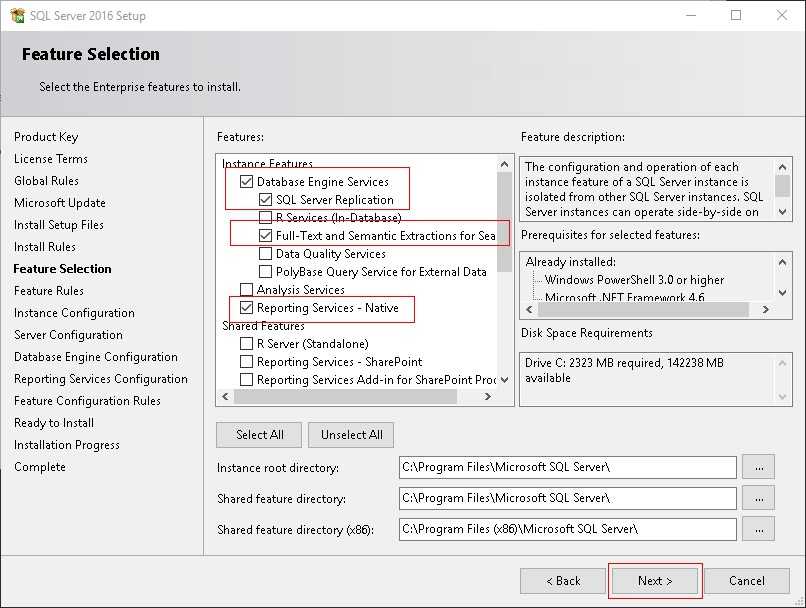This screenshot has height=608, width=806.
Task: Edit the Shared feature directory (x86) field
Action: [x=567, y=529]
